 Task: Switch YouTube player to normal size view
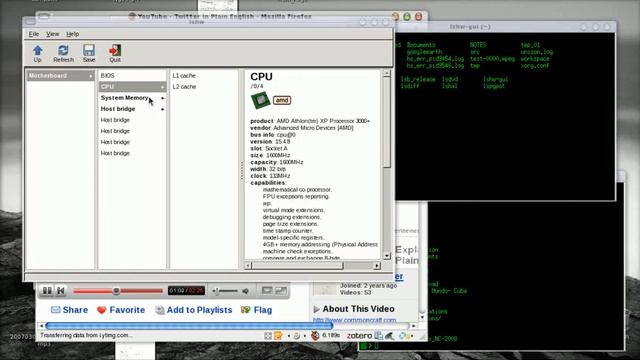point(267,290)
